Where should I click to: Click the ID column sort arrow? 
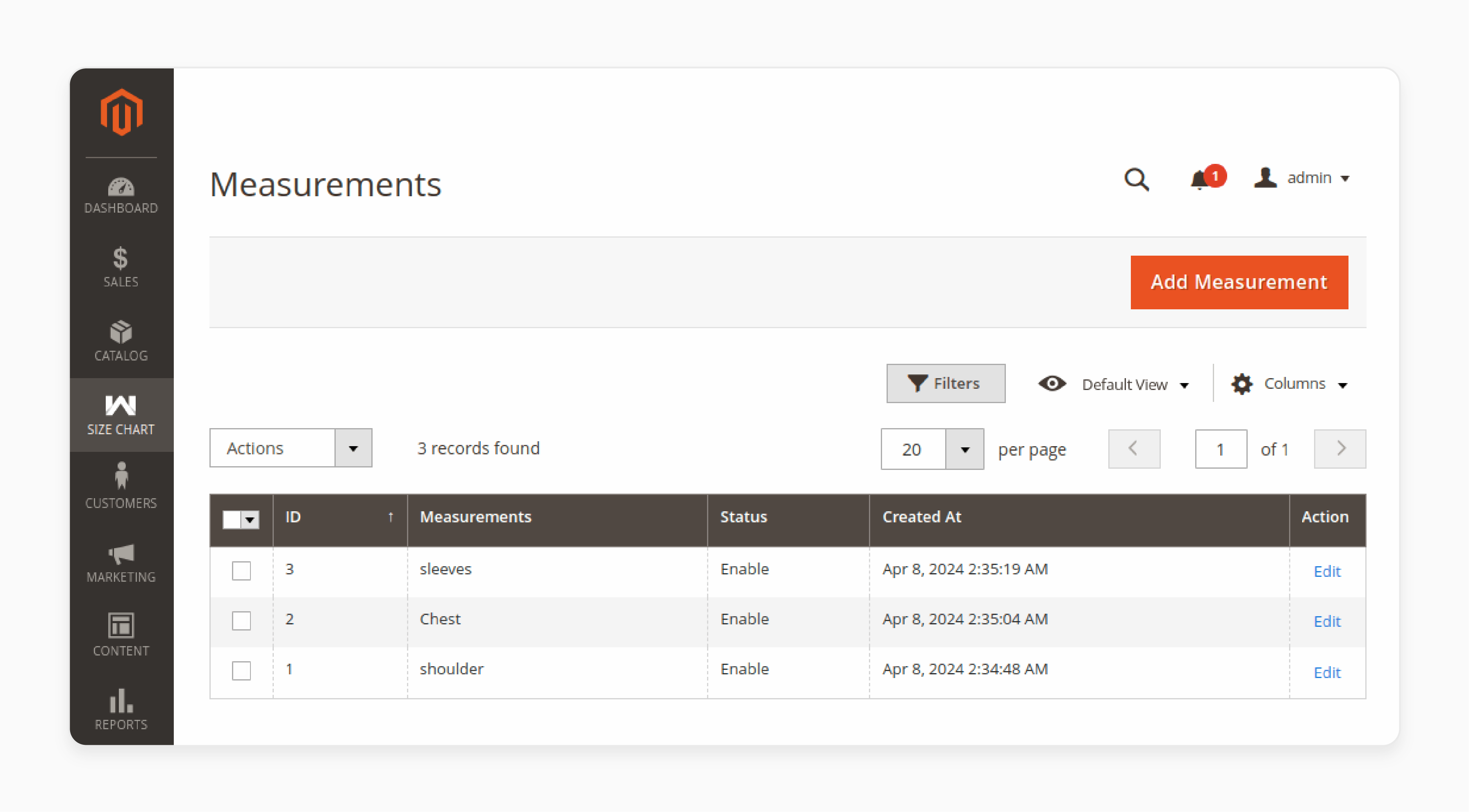pos(391,517)
